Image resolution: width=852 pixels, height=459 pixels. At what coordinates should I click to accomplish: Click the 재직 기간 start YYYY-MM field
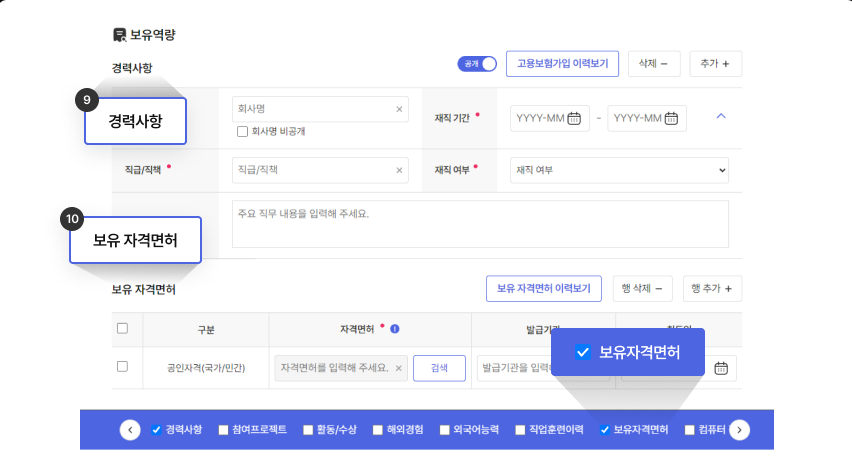point(549,118)
